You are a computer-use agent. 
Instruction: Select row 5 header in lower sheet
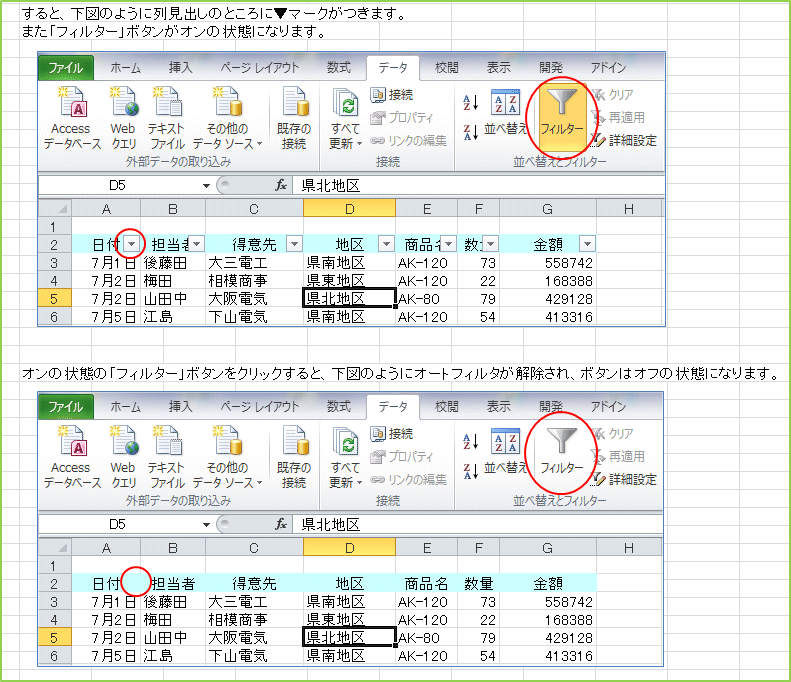click(x=54, y=638)
